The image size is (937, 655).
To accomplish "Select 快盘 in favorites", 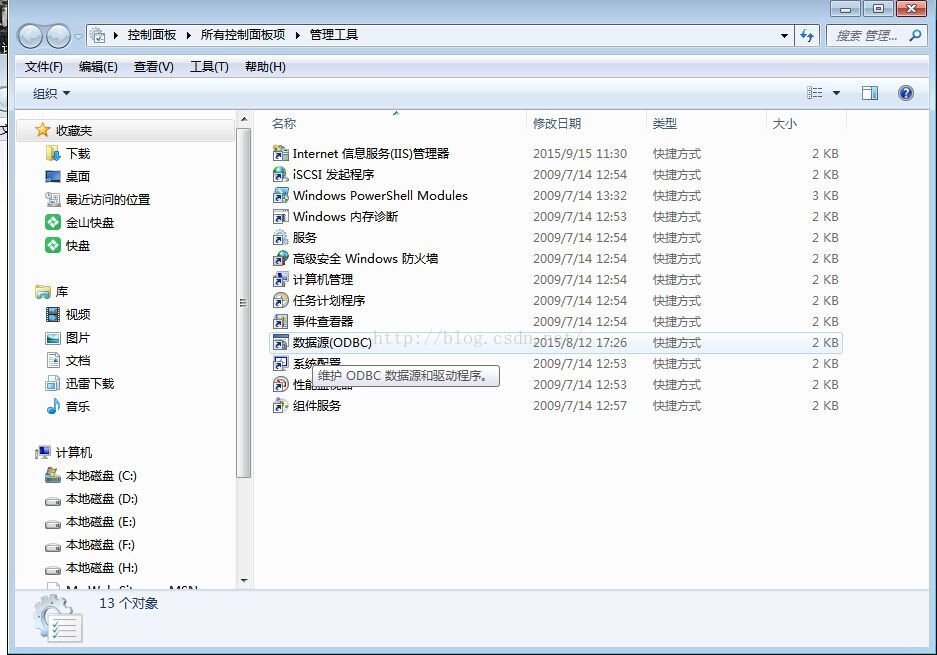I will (68, 246).
